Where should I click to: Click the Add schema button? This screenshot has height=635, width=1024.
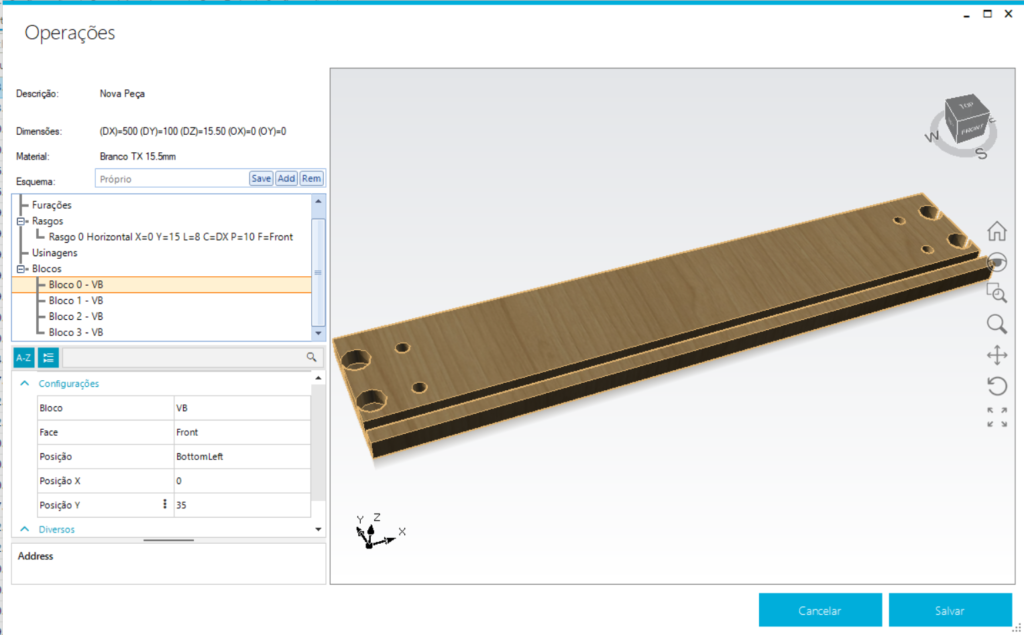pyautogui.click(x=286, y=178)
